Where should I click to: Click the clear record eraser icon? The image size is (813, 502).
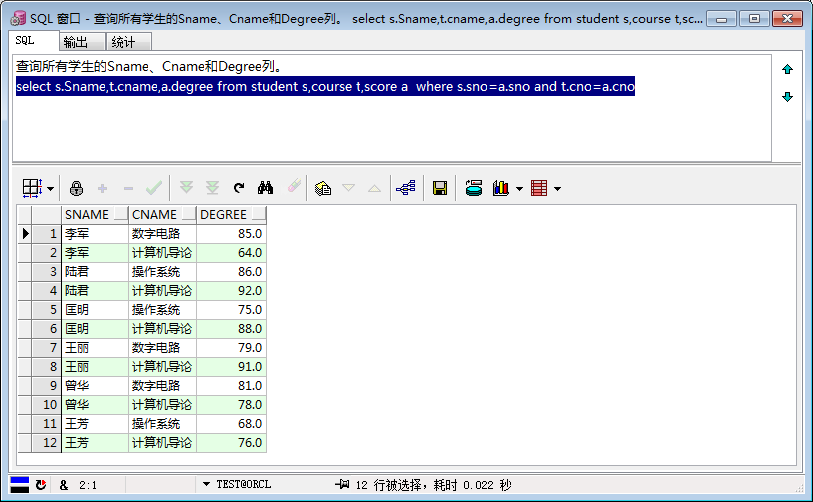[294, 186]
